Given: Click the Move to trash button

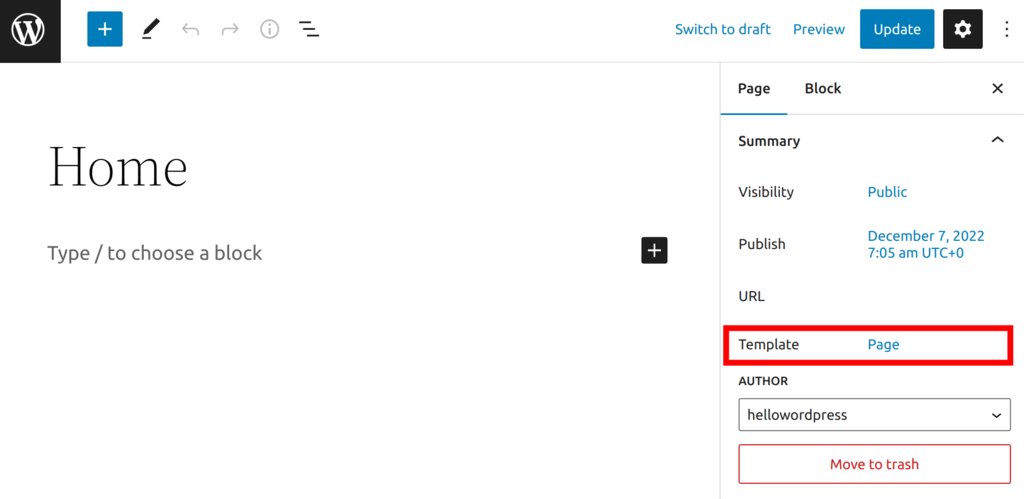Looking at the screenshot, I should coord(874,464).
